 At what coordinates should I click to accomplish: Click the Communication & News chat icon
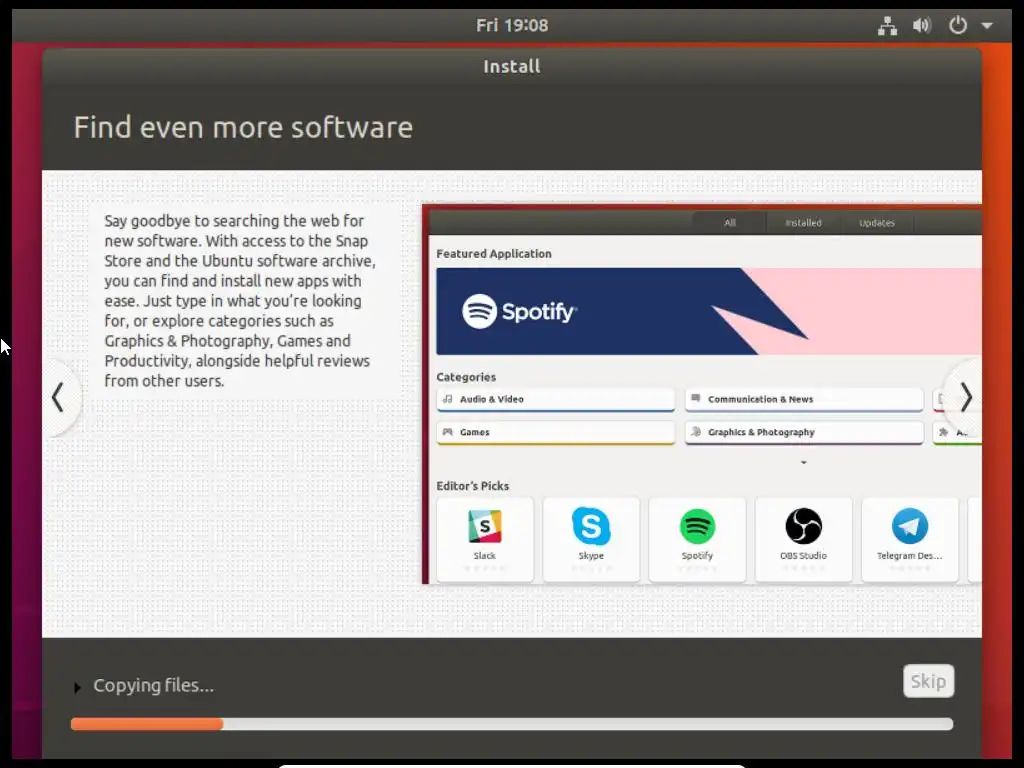coord(696,398)
